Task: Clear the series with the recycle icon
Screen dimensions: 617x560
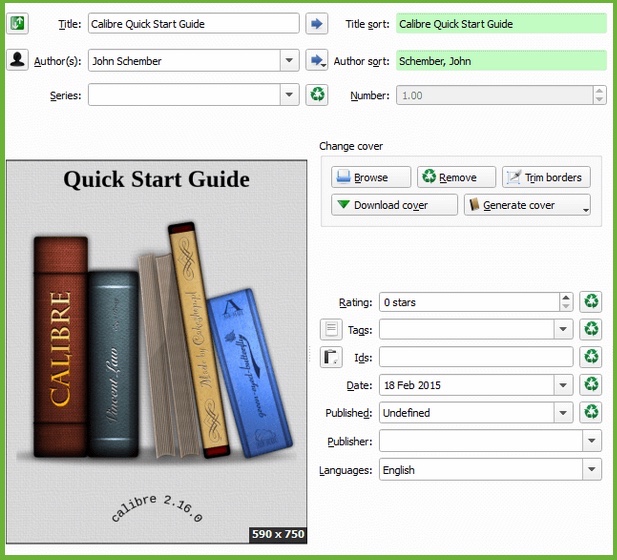Action: (x=317, y=94)
